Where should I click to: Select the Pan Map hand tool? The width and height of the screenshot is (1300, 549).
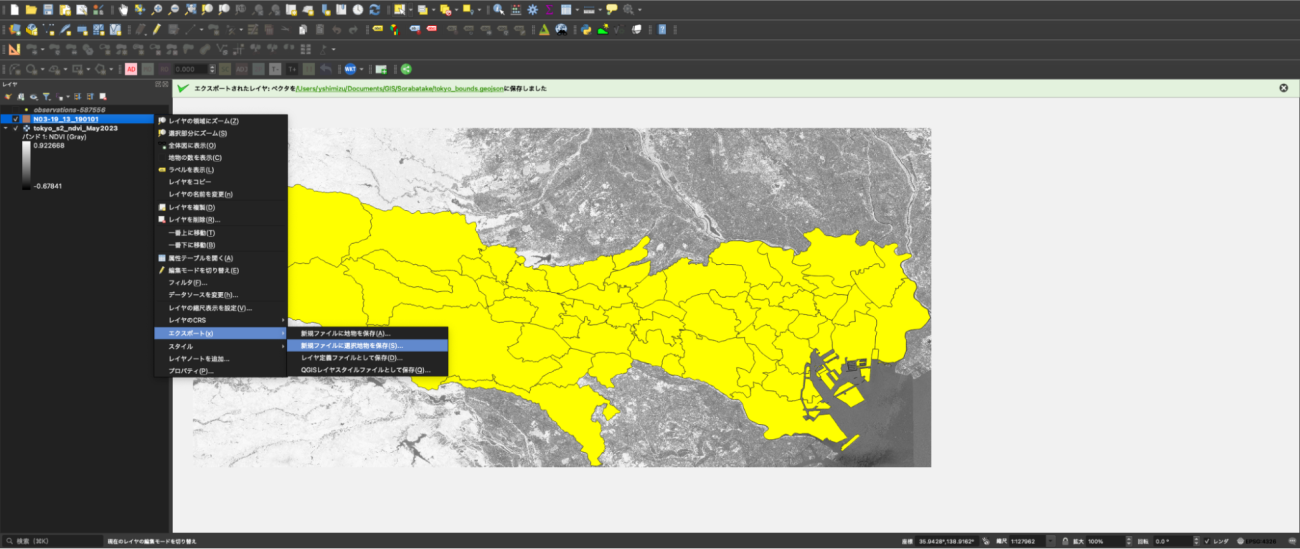pos(123,9)
